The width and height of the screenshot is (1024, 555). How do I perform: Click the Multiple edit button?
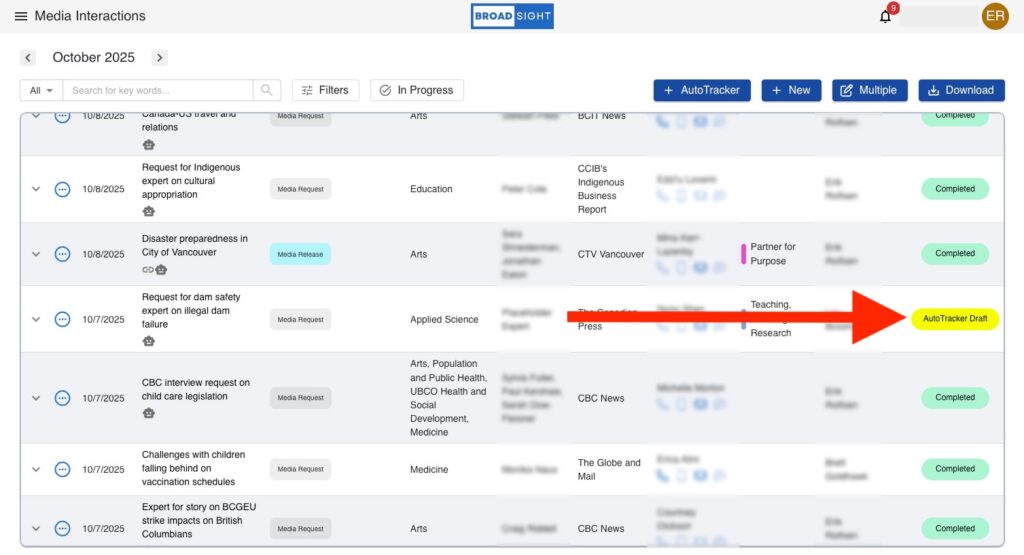(x=869, y=90)
